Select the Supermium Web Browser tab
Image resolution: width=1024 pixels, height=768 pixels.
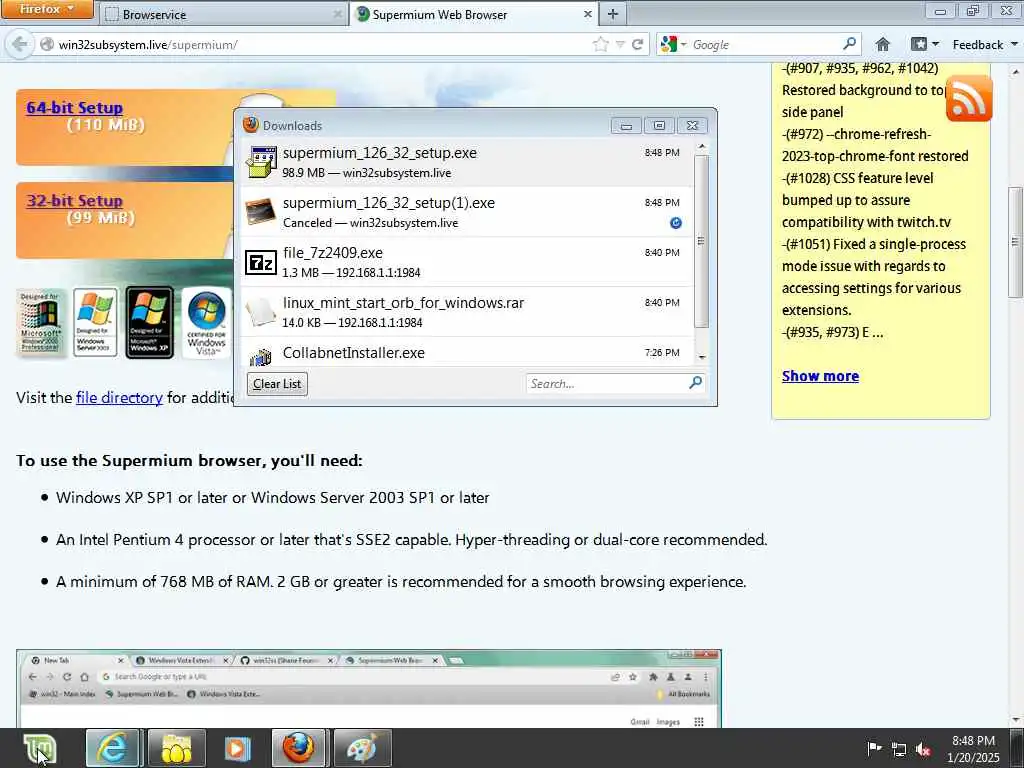472,14
